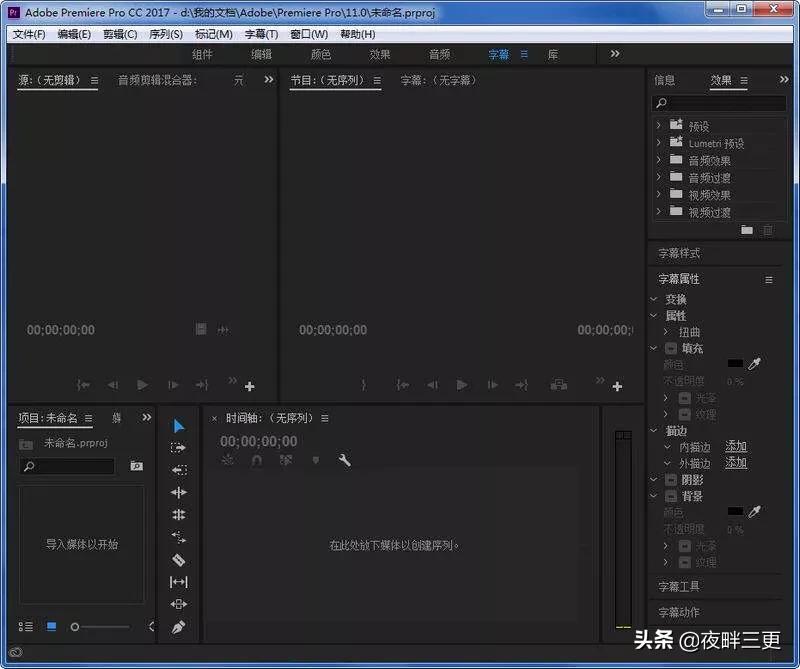Click Creative Cloud icon in status bar
The height and width of the screenshot is (669, 800).
point(16,653)
